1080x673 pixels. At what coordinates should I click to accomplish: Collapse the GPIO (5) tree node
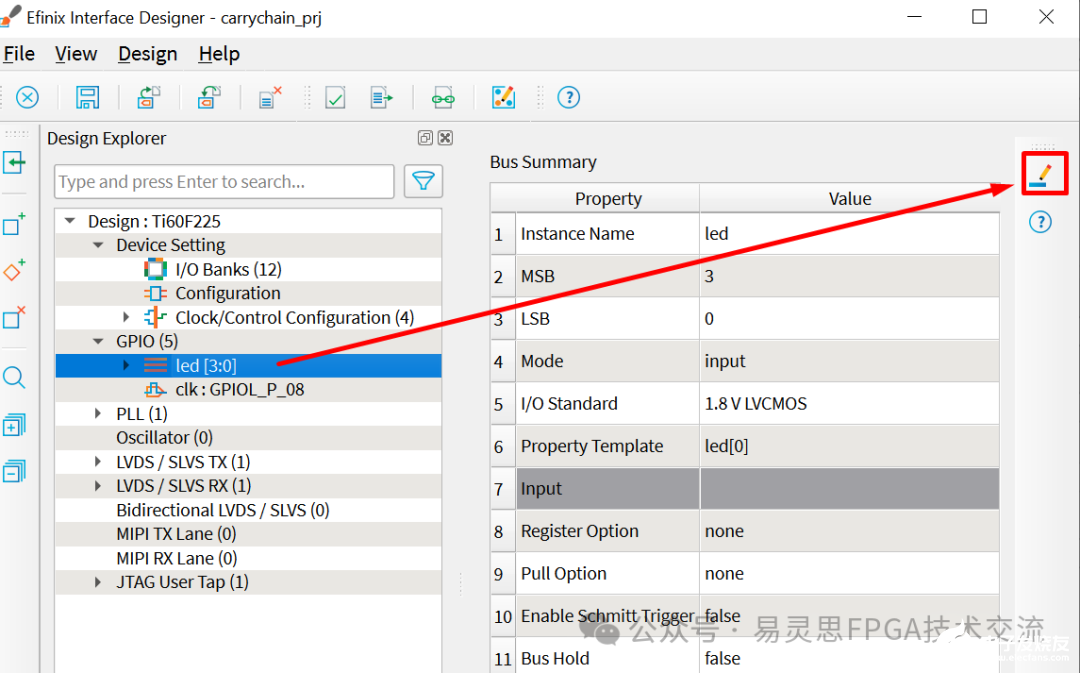(98, 342)
